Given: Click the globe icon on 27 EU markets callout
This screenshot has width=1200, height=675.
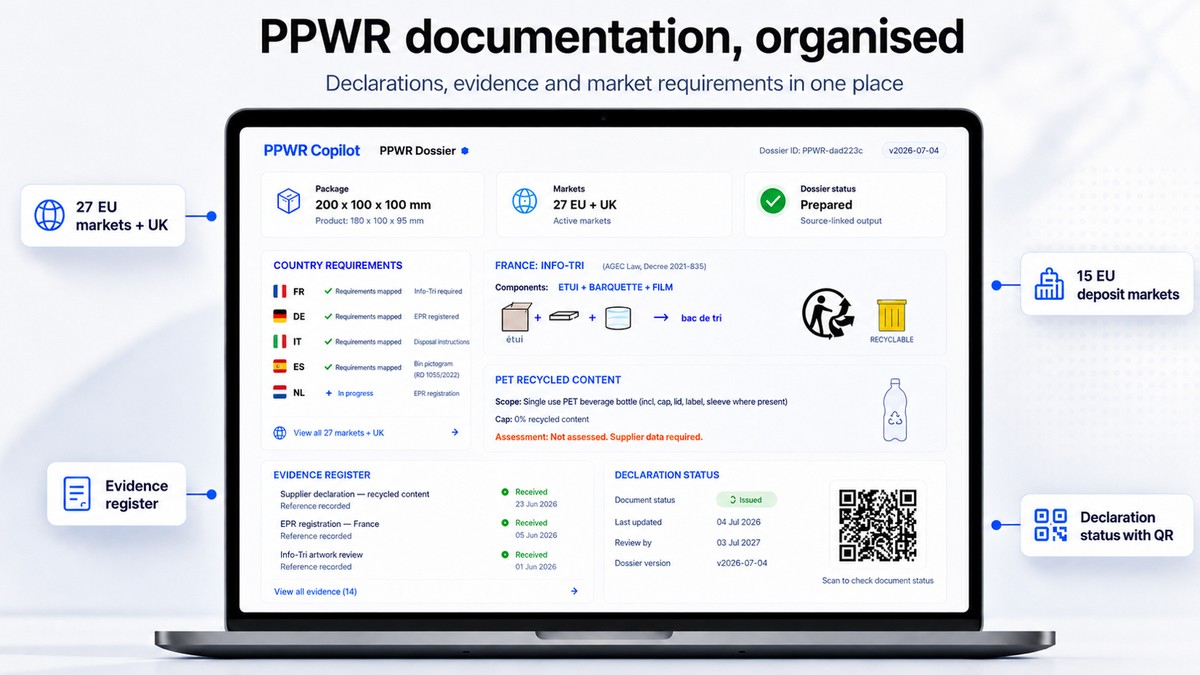Looking at the screenshot, I should click(49, 216).
